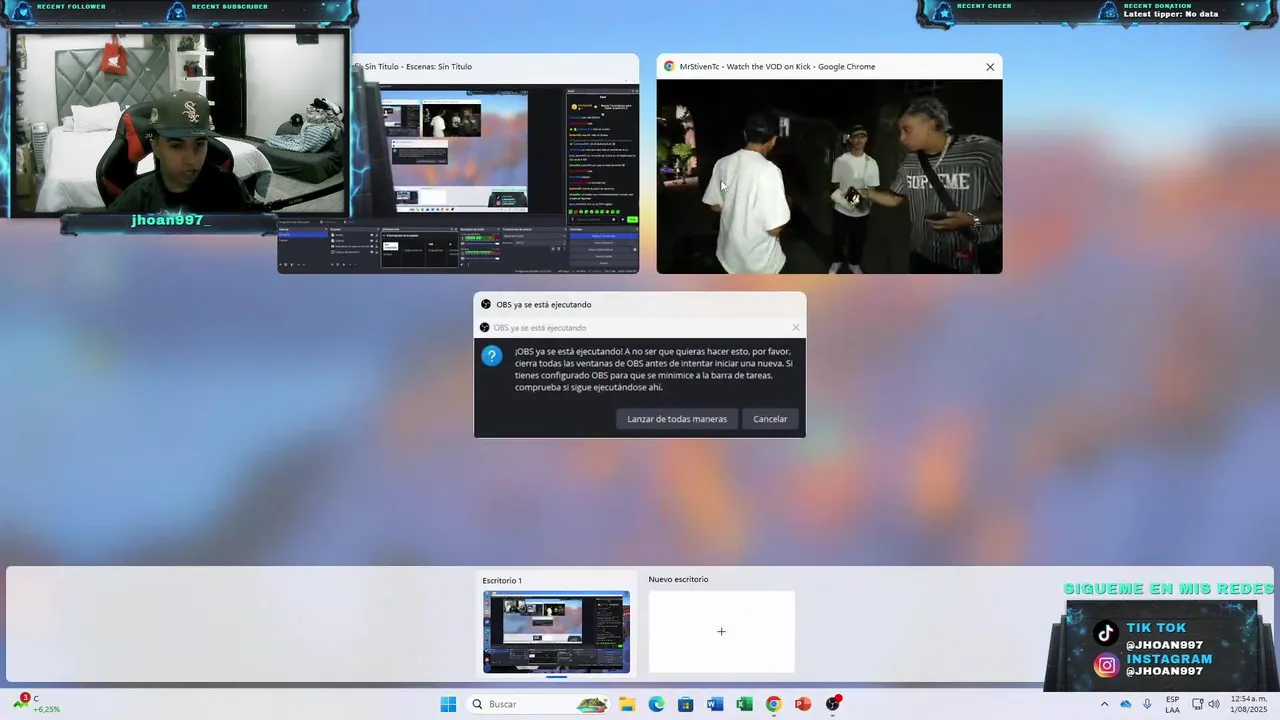Click Cancelar in the OBS dialog
This screenshot has height=720, width=1280.
click(770, 419)
